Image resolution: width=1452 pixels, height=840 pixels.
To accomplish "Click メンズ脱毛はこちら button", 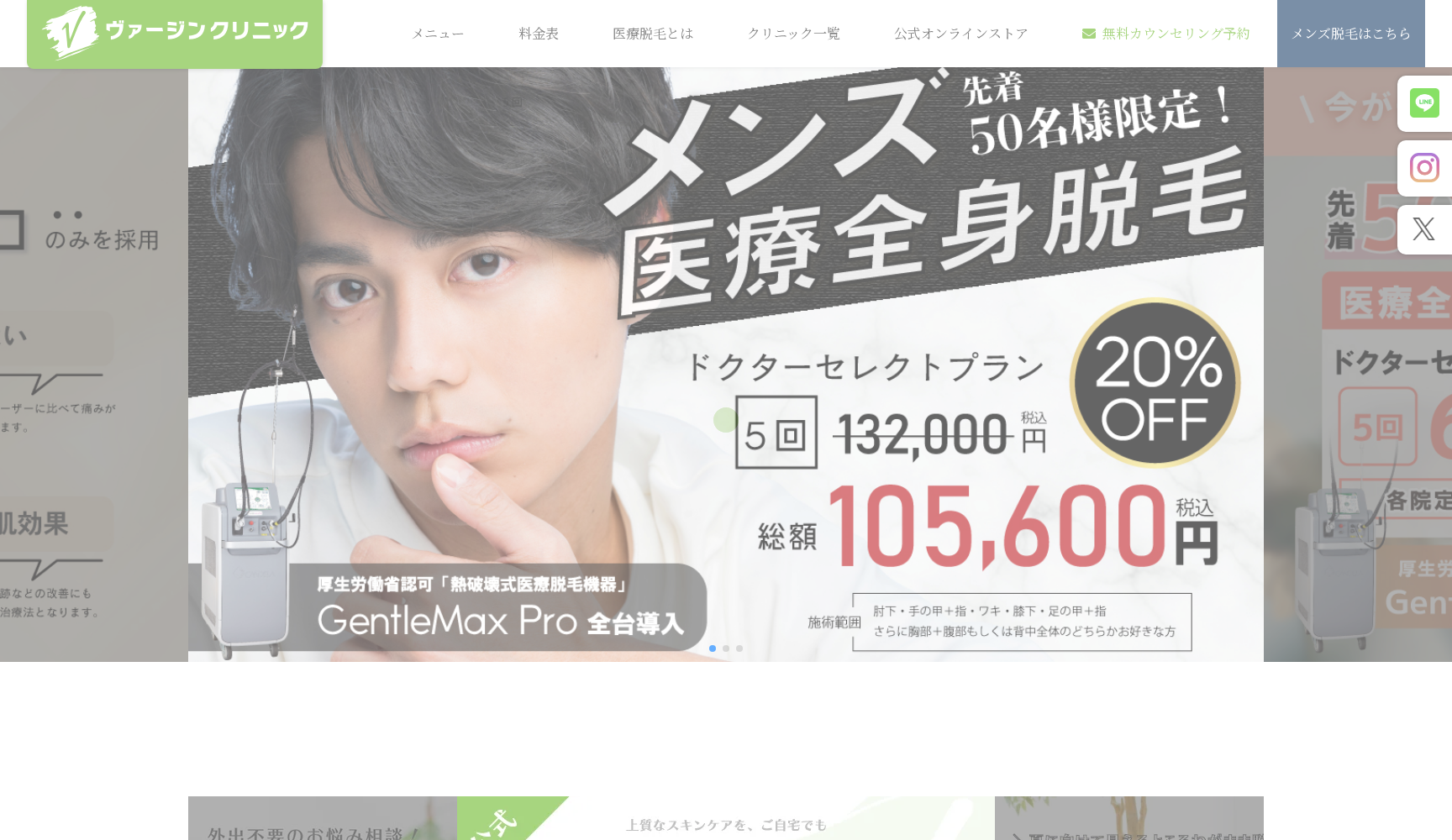I will (1351, 34).
